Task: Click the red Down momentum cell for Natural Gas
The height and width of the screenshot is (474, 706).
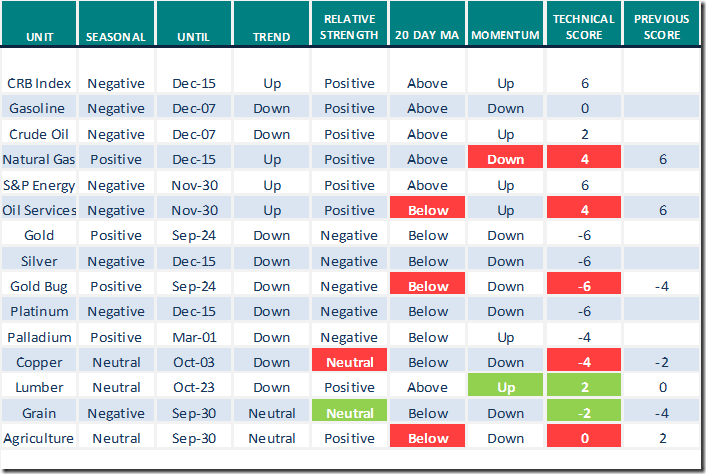Action: point(506,160)
